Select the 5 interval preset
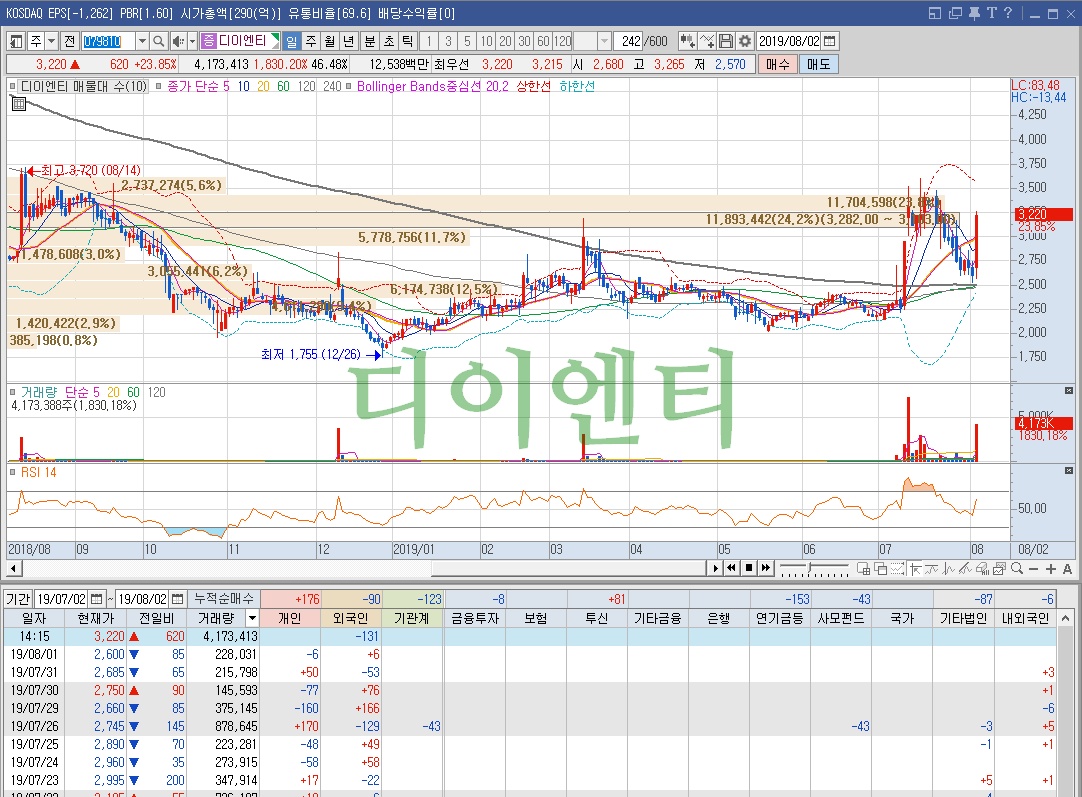 coord(467,41)
